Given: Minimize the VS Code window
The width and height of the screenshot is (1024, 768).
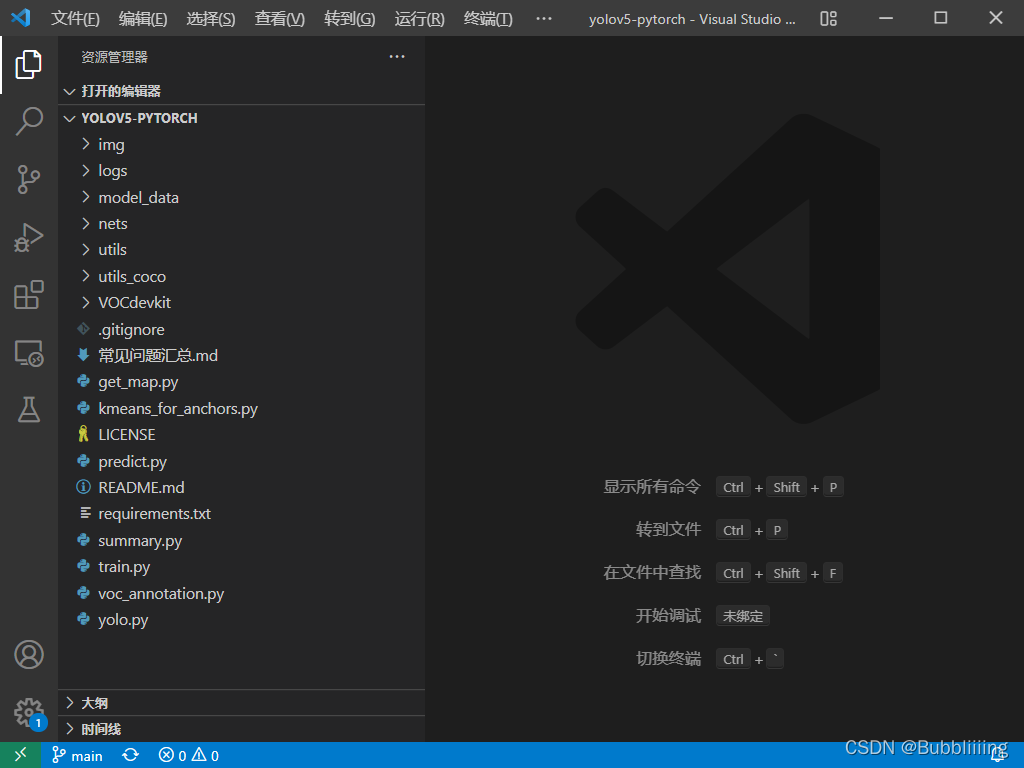Looking at the screenshot, I should 886,18.
